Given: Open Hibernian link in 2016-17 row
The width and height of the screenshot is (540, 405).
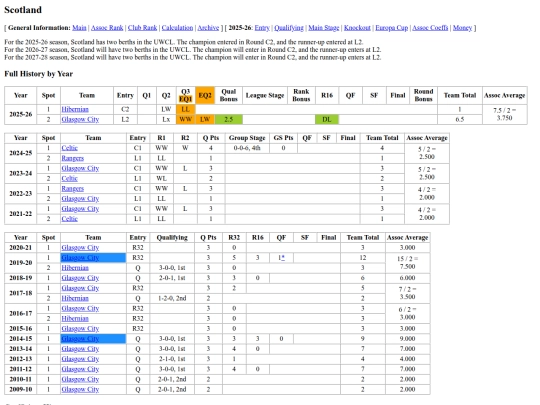Looking at the screenshot, I should click(x=75, y=319).
